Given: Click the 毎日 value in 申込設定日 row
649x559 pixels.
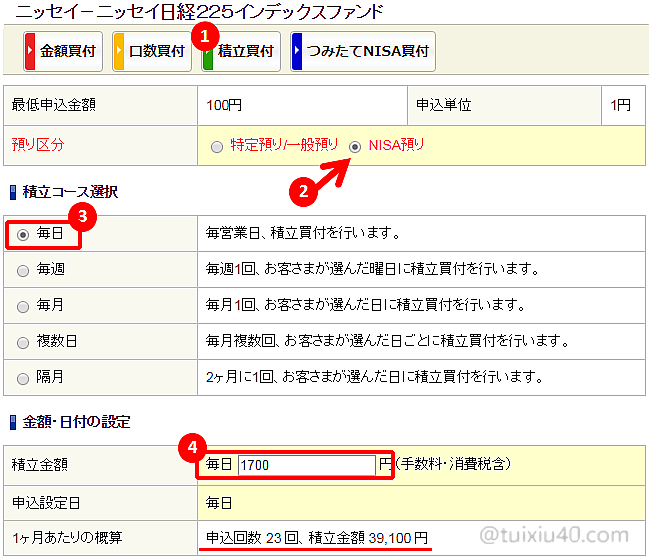Looking at the screenshot, I should pos(219,503).
